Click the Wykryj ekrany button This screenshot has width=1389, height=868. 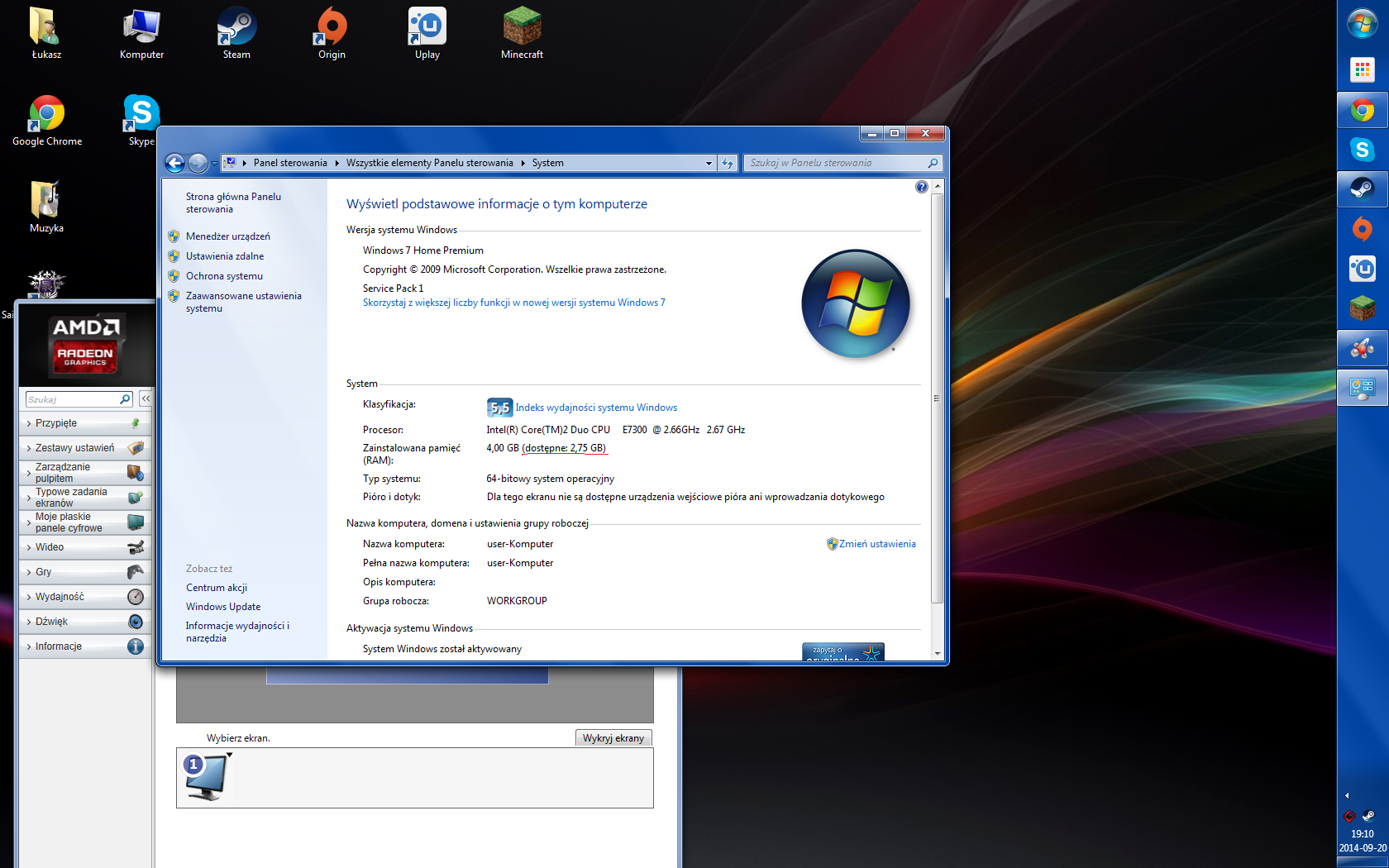coord(613,738)
